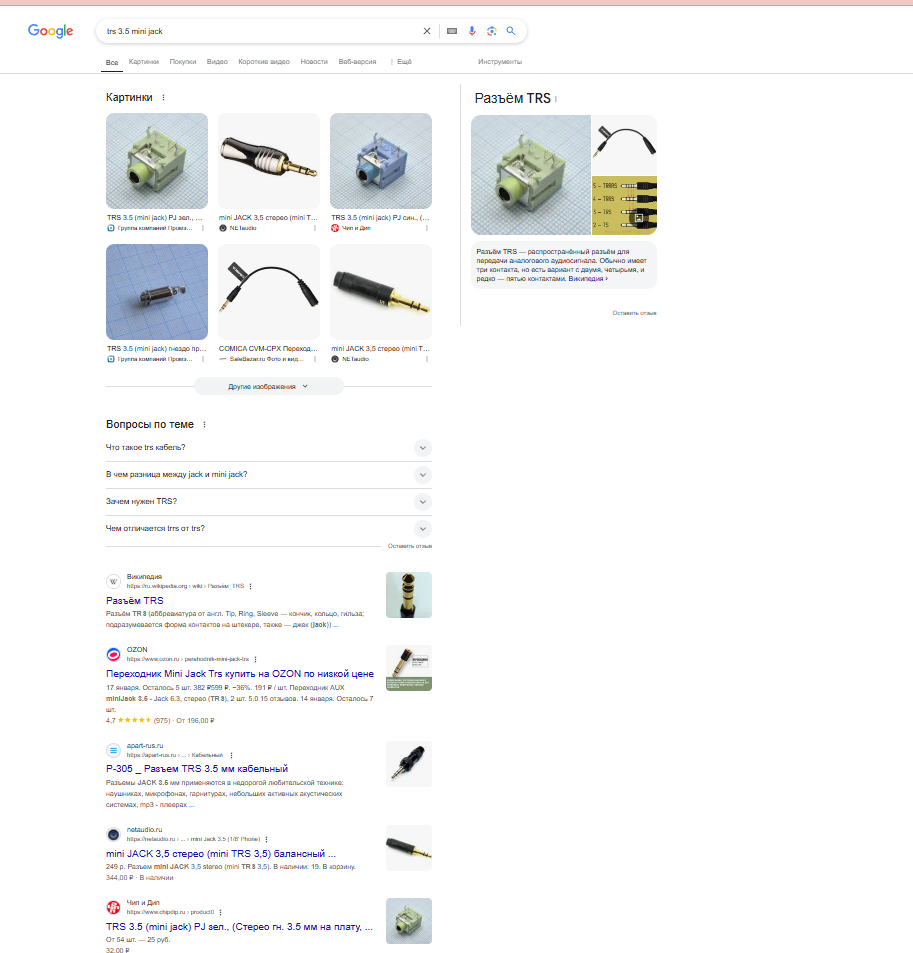The width and height of the screenshot is (913, 953).
Task: Open blue TRS 3.5 PJ син. image
Action: 381,161
